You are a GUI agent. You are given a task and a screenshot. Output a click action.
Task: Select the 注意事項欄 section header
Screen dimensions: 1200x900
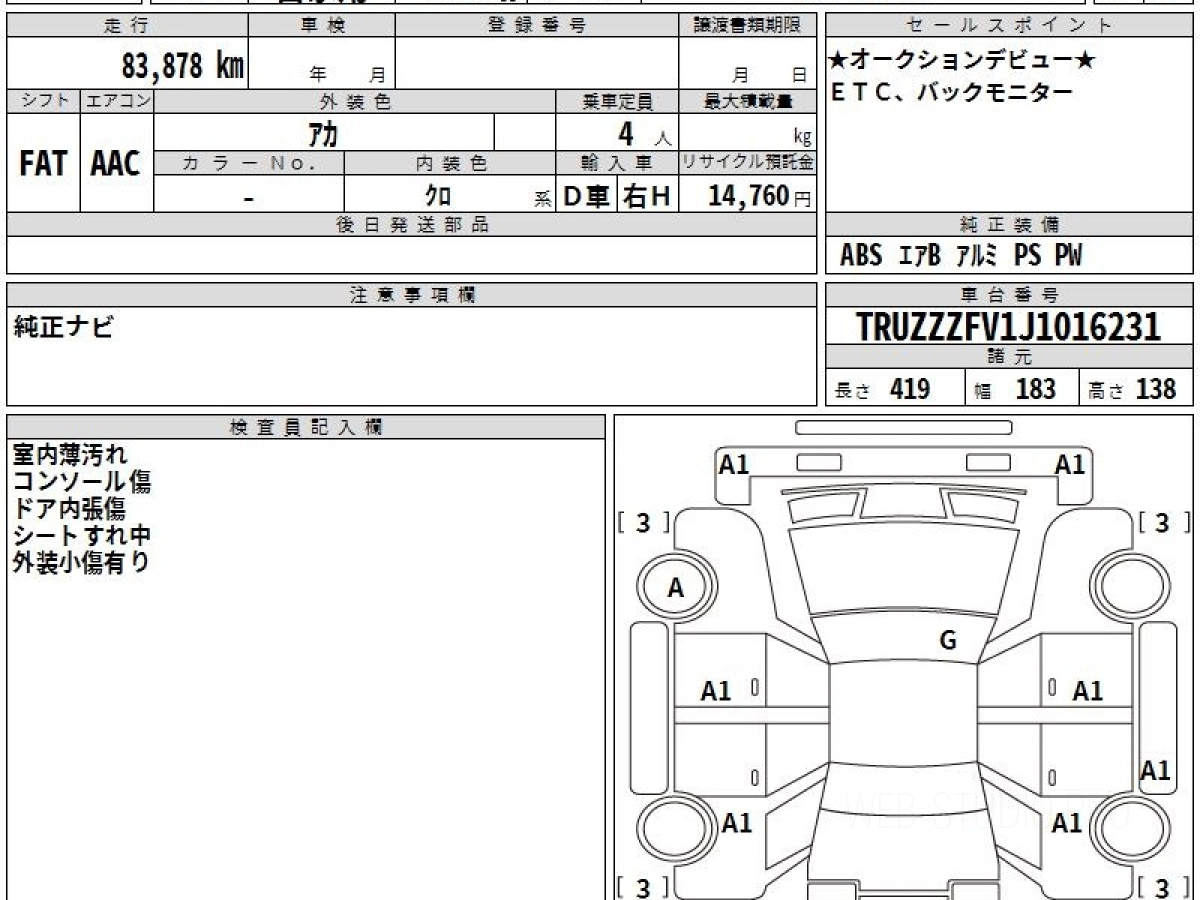411,295
